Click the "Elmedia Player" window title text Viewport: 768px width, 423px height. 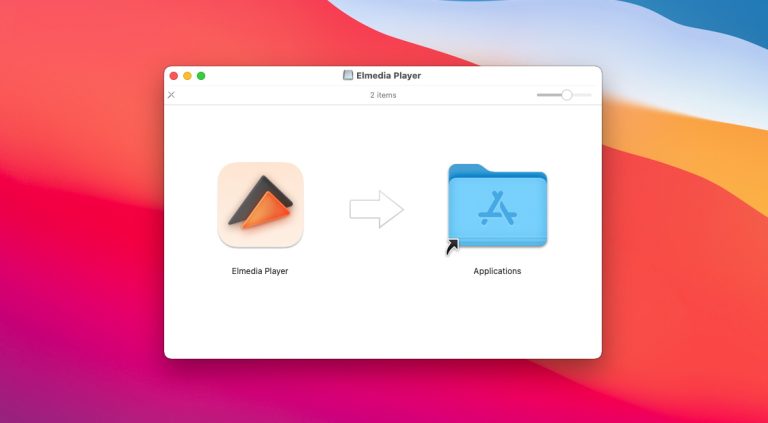[389, 75]
